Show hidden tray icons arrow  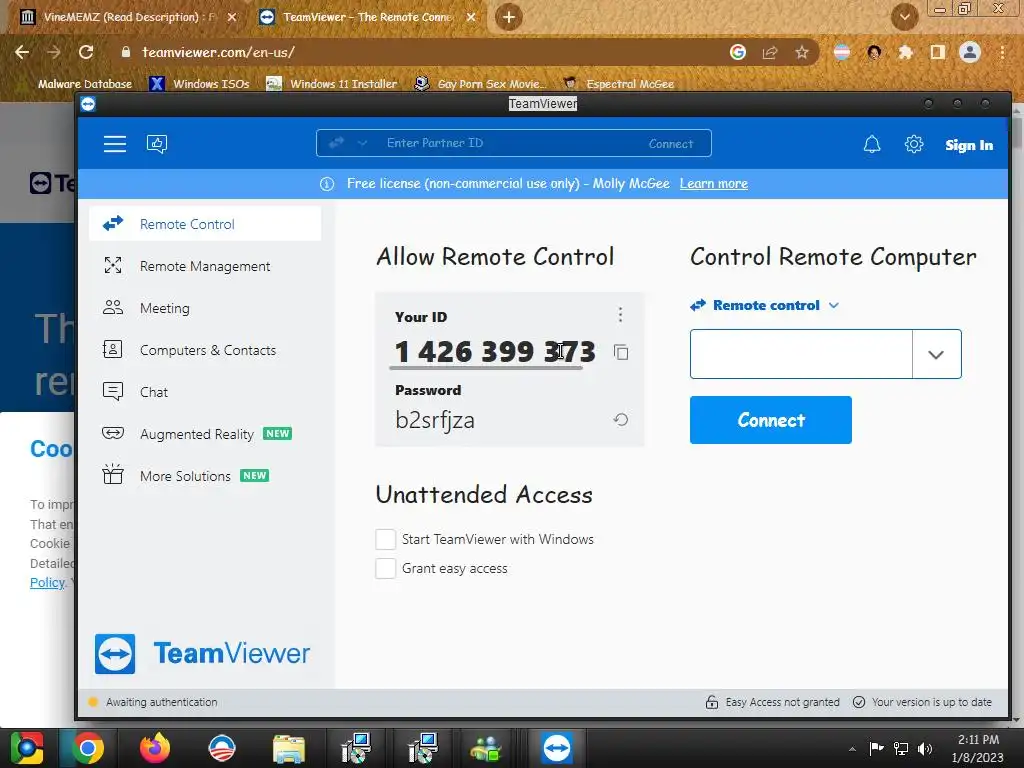coord(852,749)
